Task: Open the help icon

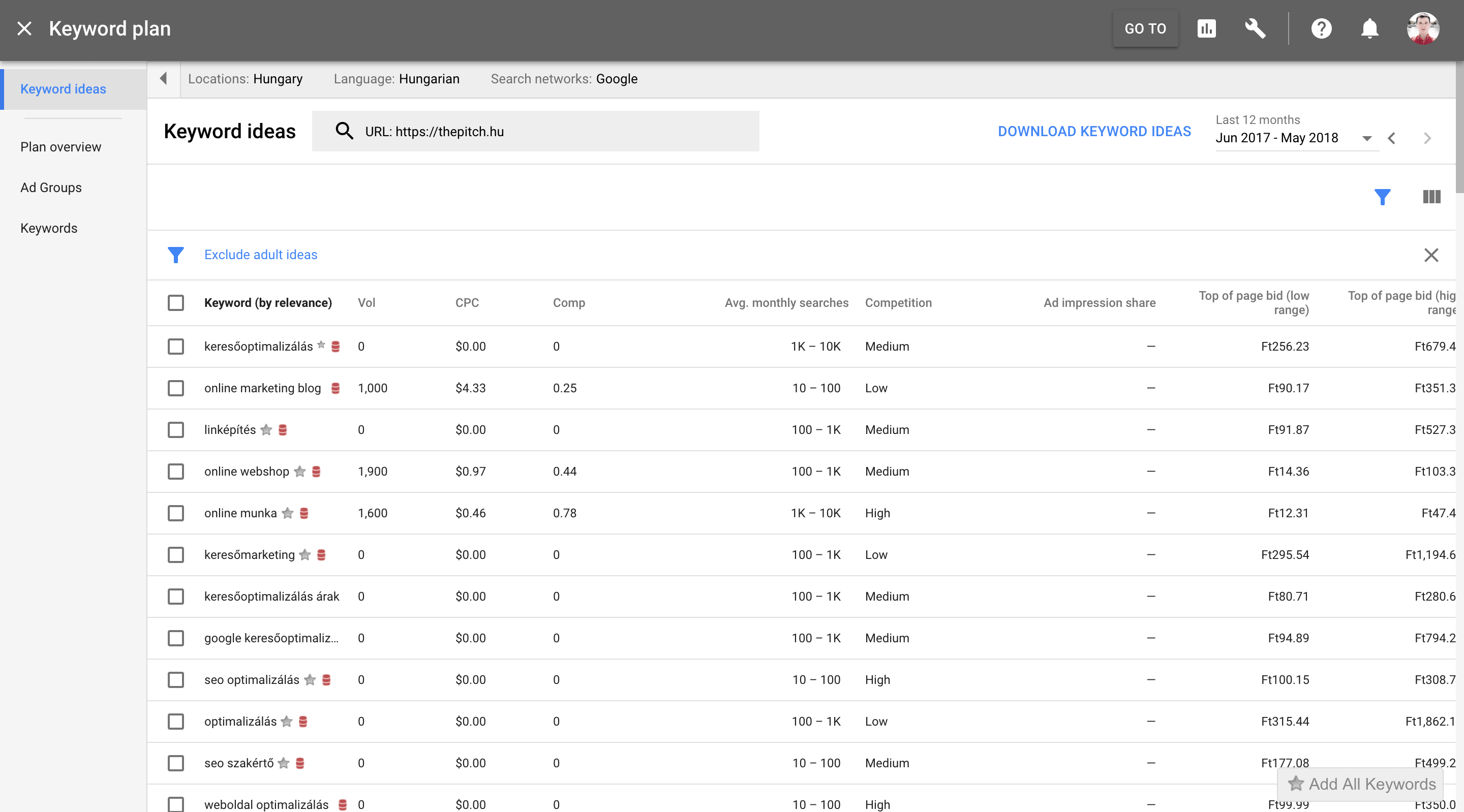Action: 1322,28
